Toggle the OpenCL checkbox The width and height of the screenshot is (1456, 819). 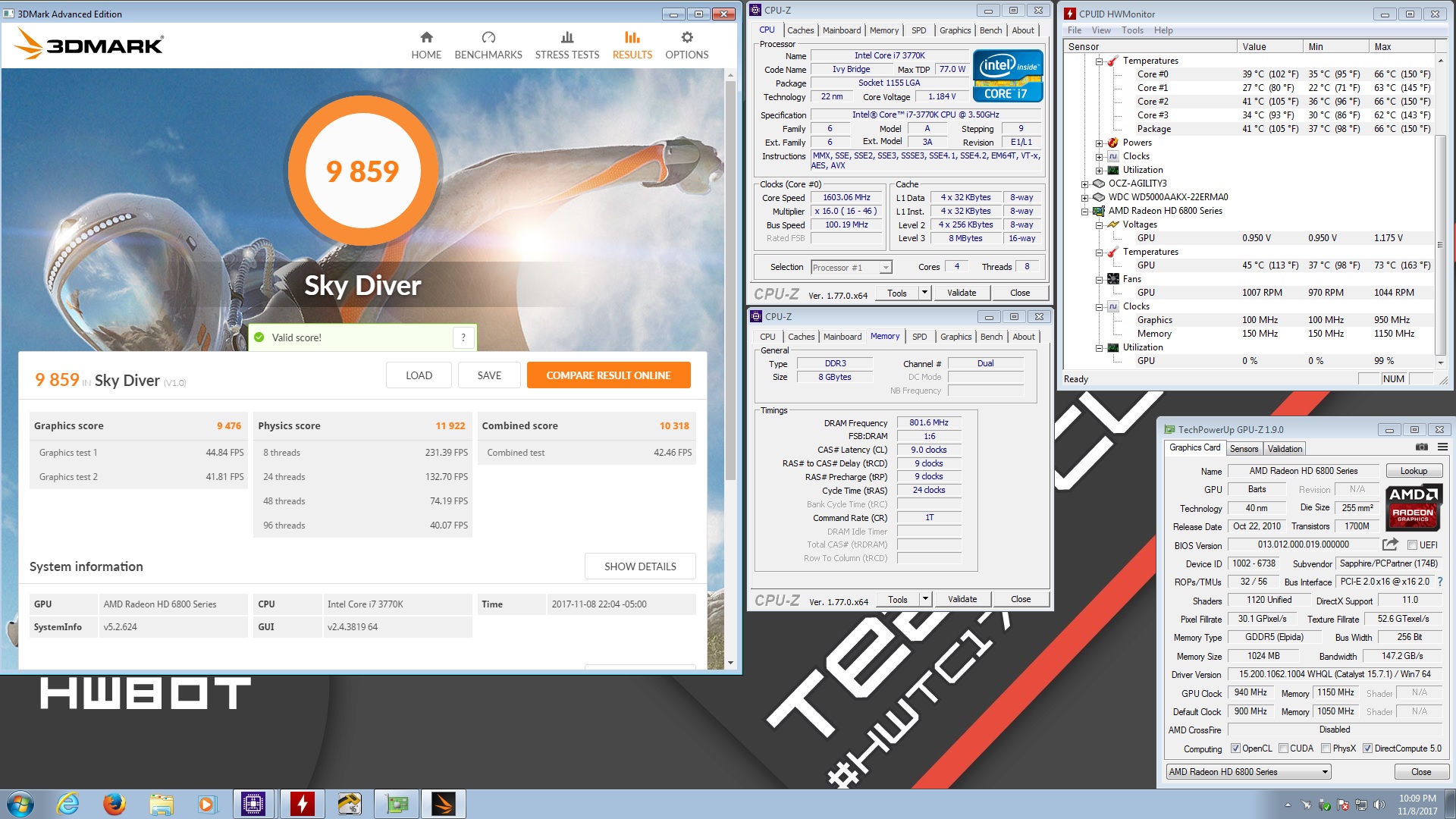(x=1235, y=748)
